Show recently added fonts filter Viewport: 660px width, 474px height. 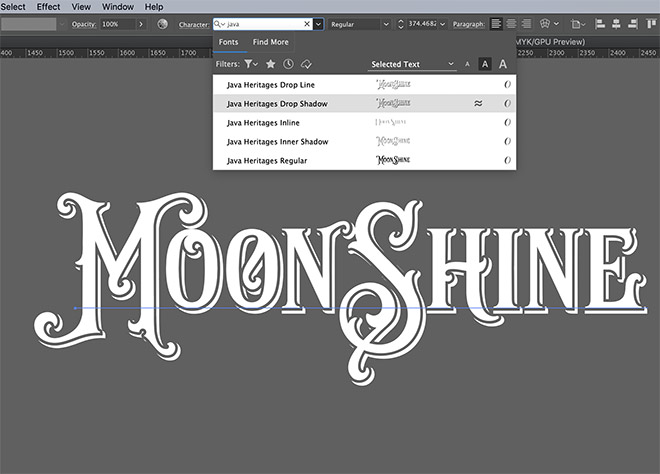click(288, 64)
